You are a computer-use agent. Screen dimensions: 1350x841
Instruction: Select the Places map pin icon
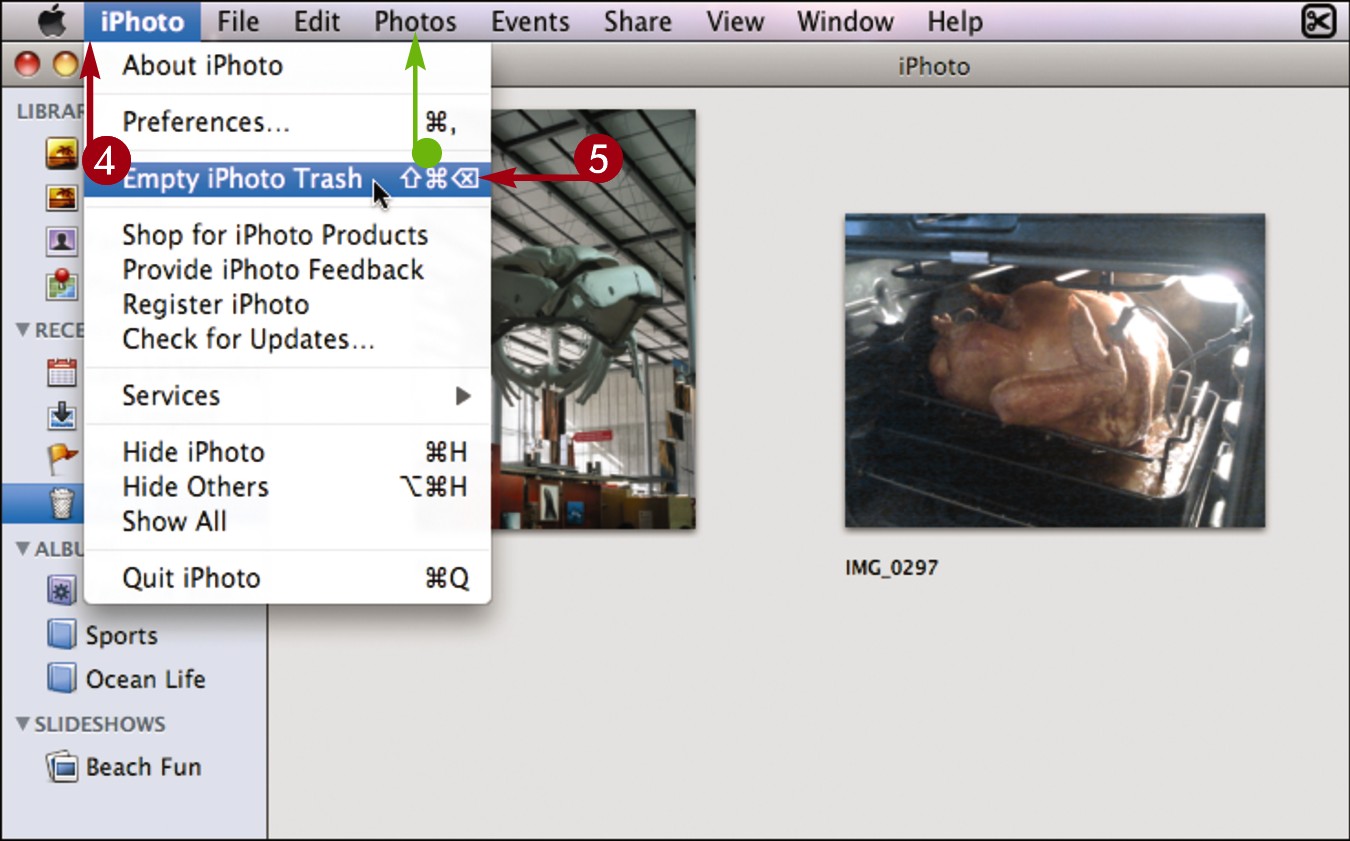[62, 285]
